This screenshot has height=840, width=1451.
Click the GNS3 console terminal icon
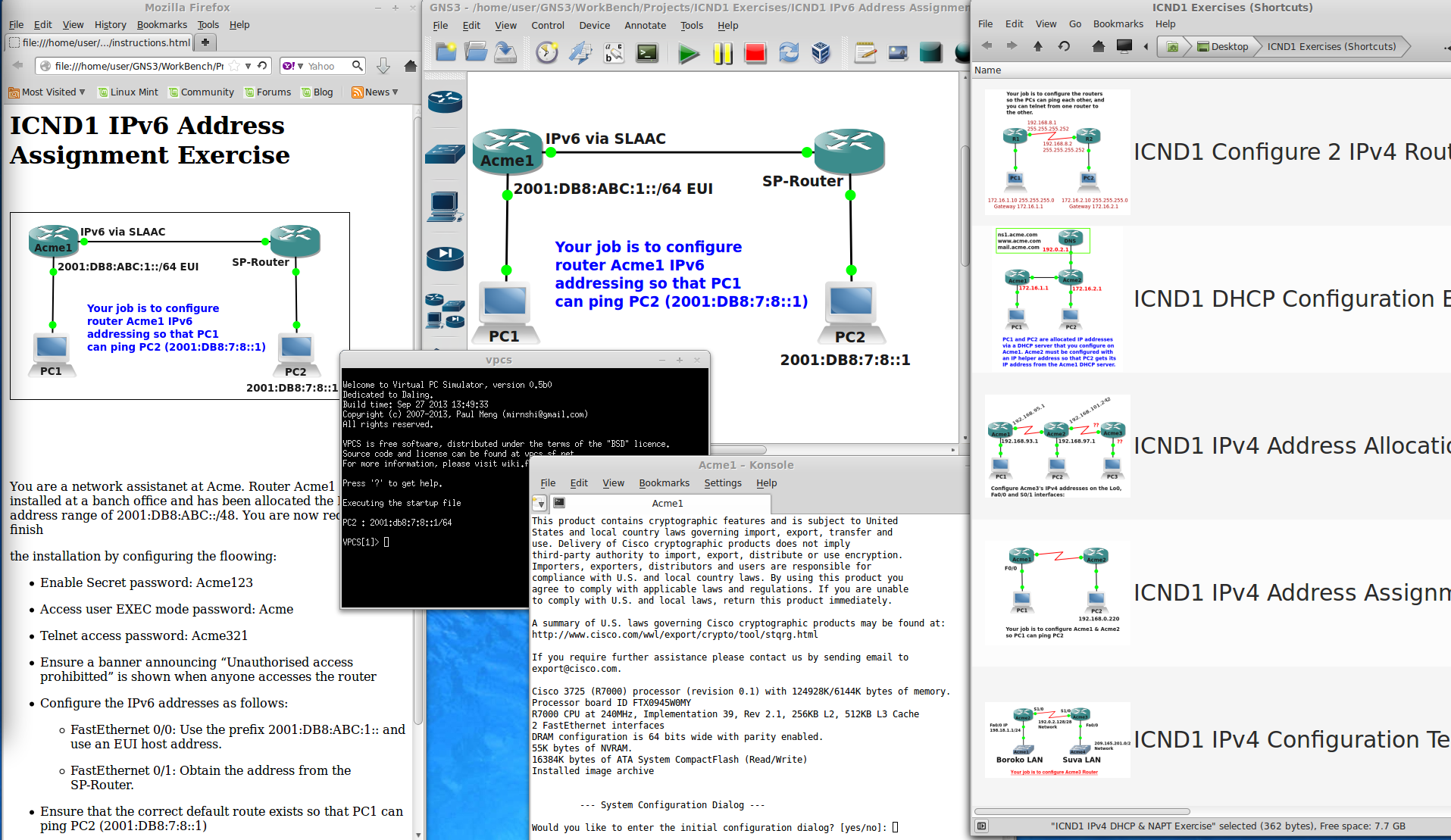point(647,53)
